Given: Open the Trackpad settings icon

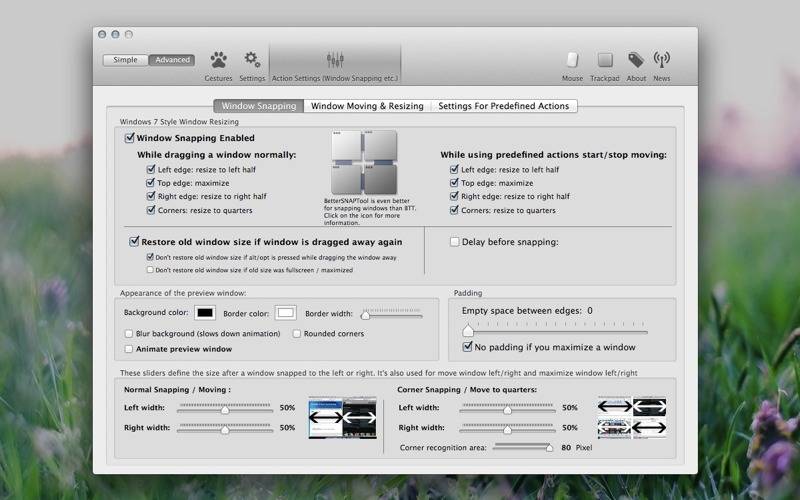Looking at the screenshot, I should coord(605,60).
